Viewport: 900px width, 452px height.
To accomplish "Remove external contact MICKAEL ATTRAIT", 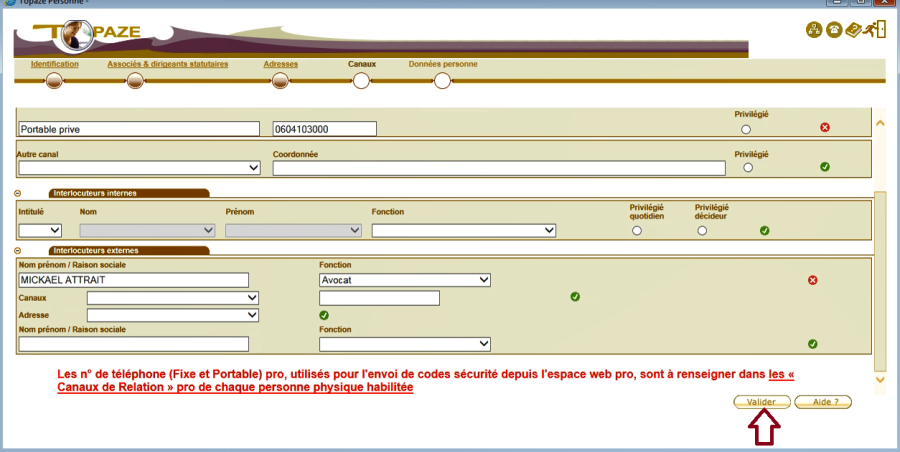I will coord(812,280).
